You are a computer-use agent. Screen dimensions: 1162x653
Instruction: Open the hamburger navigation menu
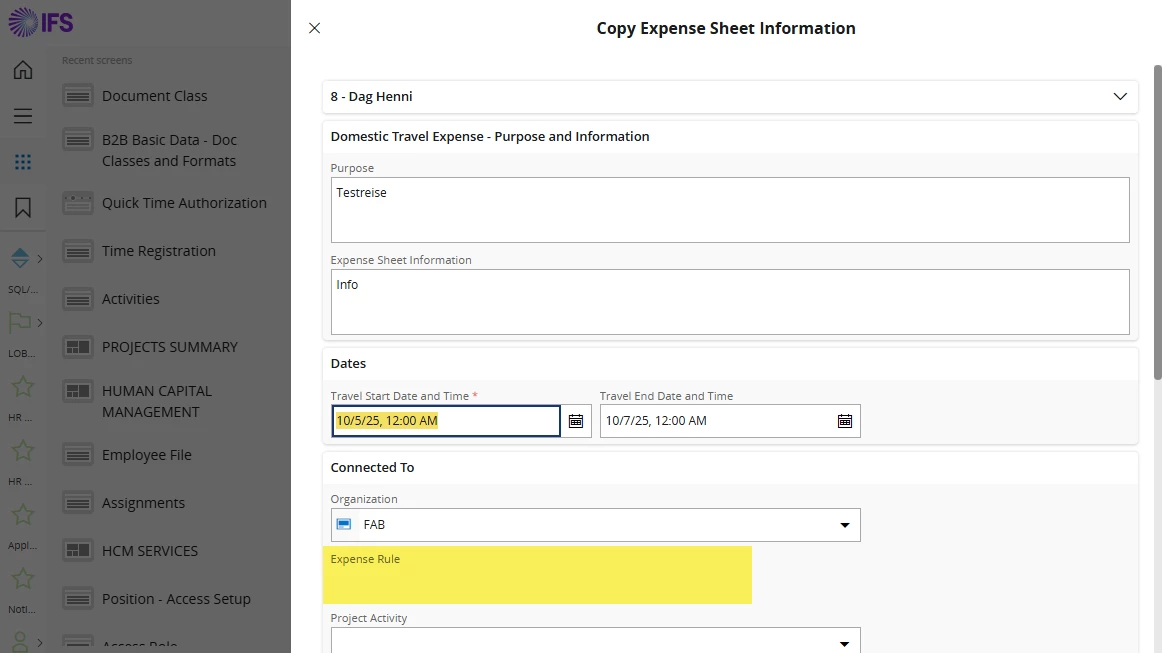point(22,116)
